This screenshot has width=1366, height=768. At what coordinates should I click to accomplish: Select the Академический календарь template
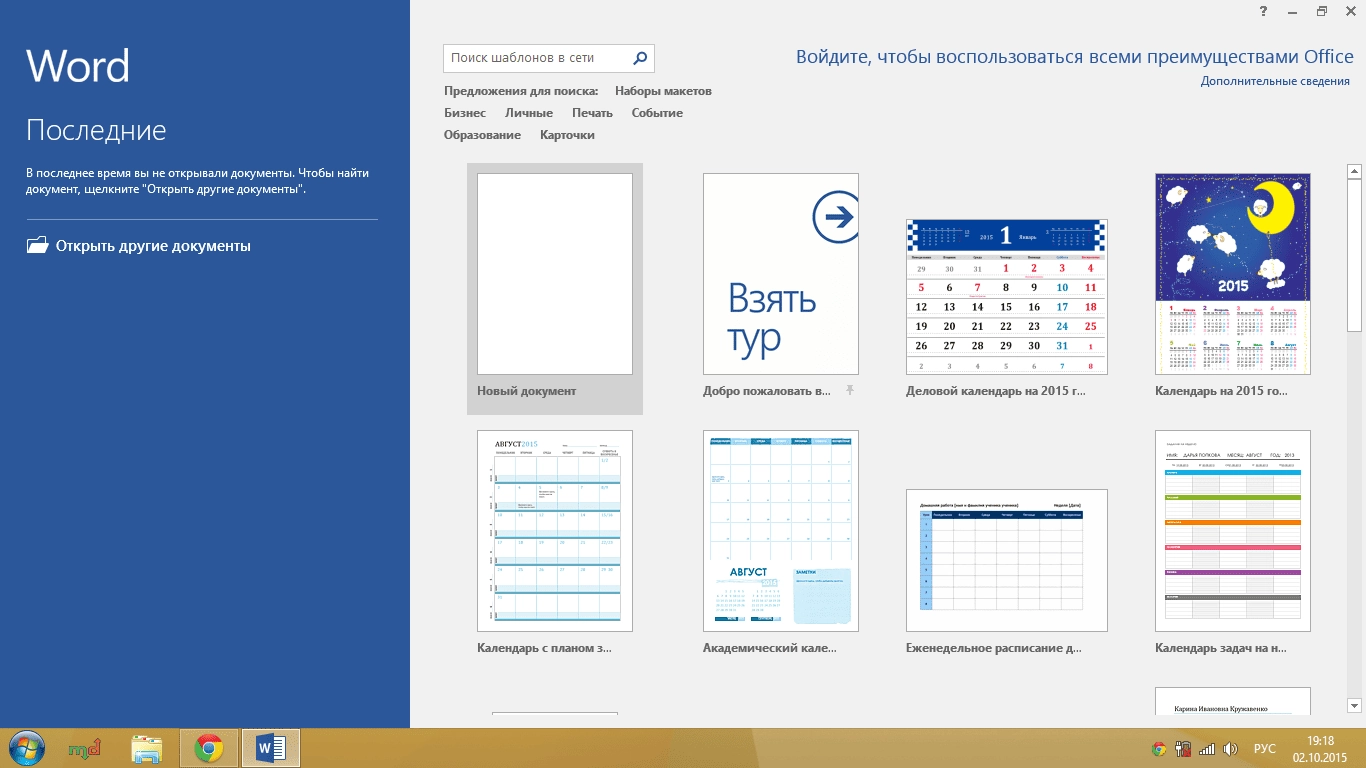pyautogui.click(x=781, y=531)
